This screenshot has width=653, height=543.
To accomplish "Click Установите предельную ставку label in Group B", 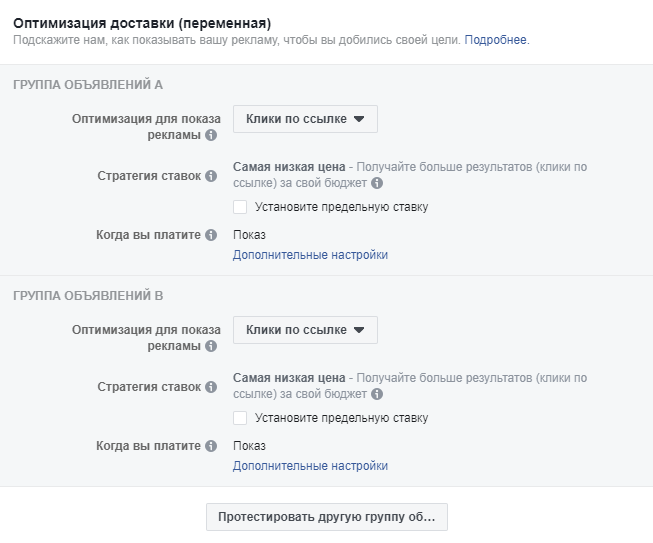I will 341,418.
